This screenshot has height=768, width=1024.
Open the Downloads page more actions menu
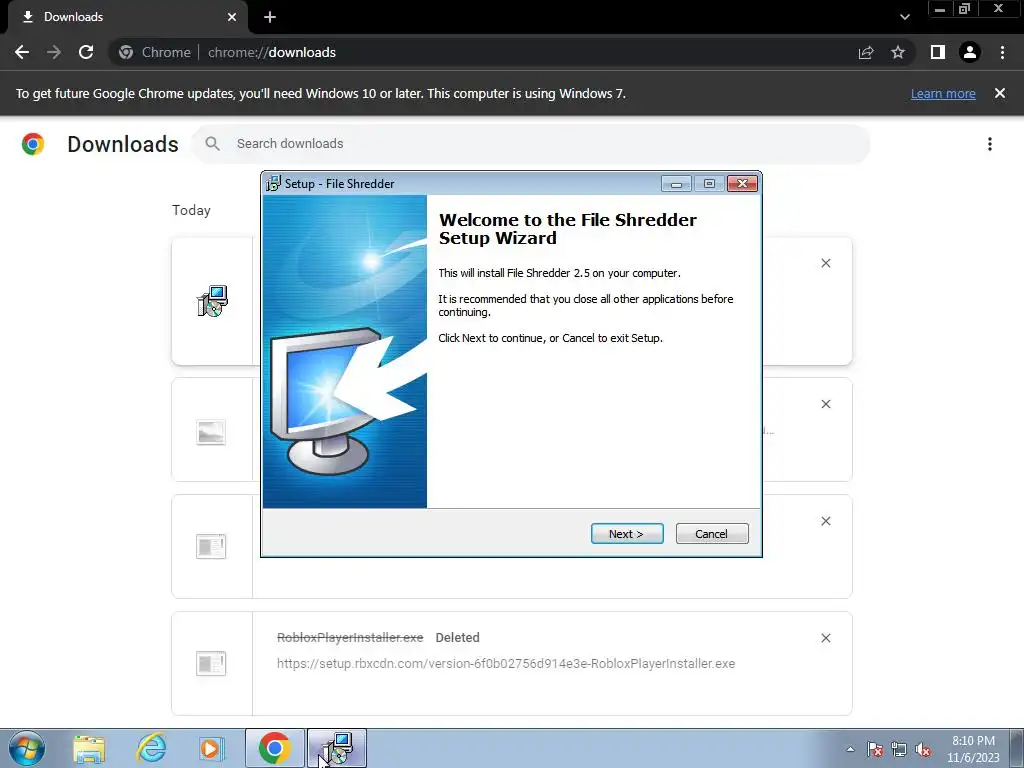tap(990, 144)
